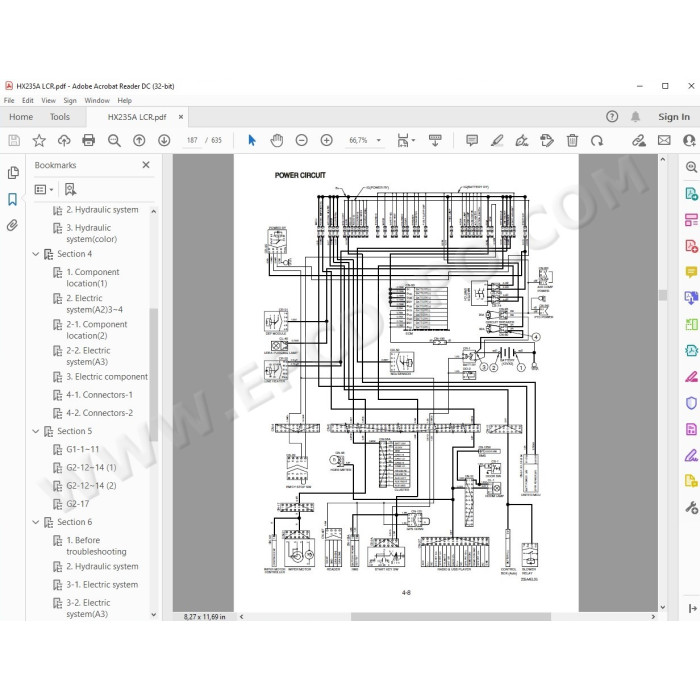Click the page number input field
Screen dimensions: 700x700
click(192, 141)
